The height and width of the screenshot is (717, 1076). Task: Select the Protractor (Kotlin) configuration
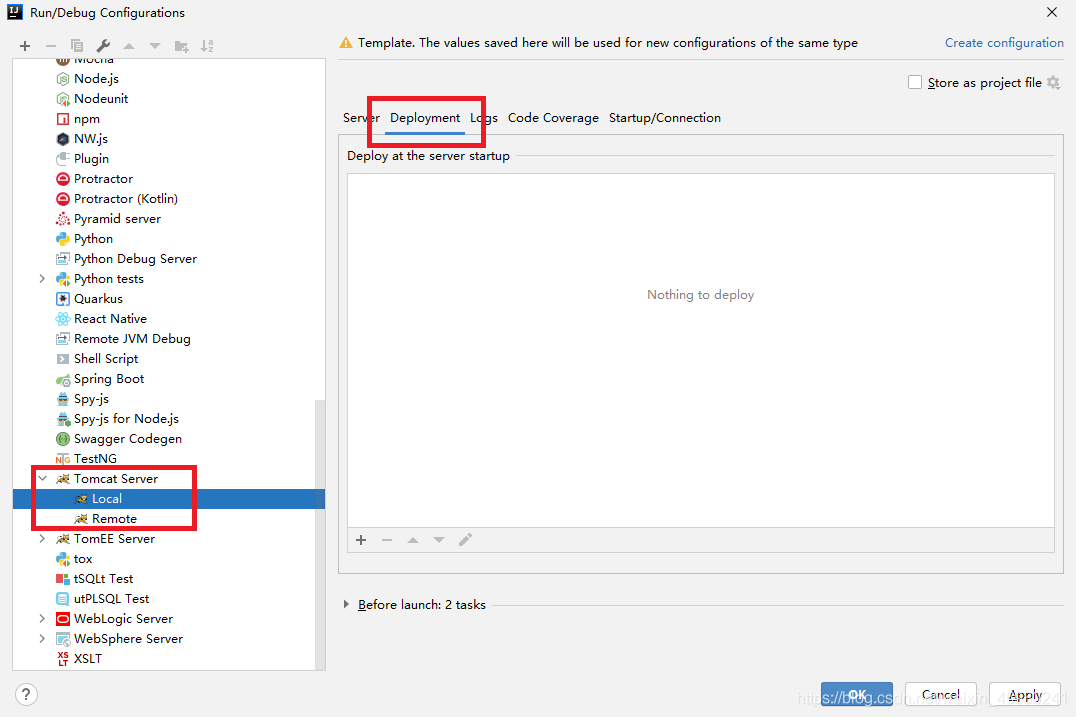pyautogui.click(x=126, y=198)
